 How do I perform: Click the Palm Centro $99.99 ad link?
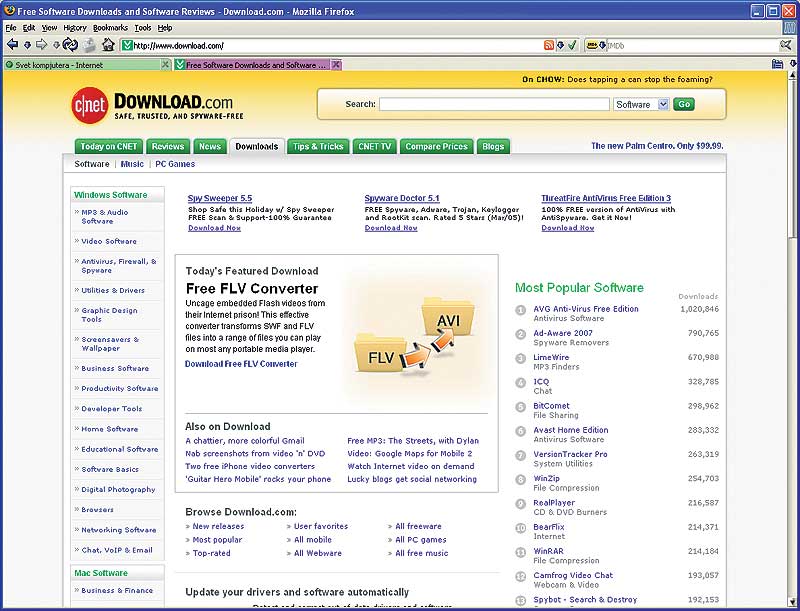click(x=657, y=146)
